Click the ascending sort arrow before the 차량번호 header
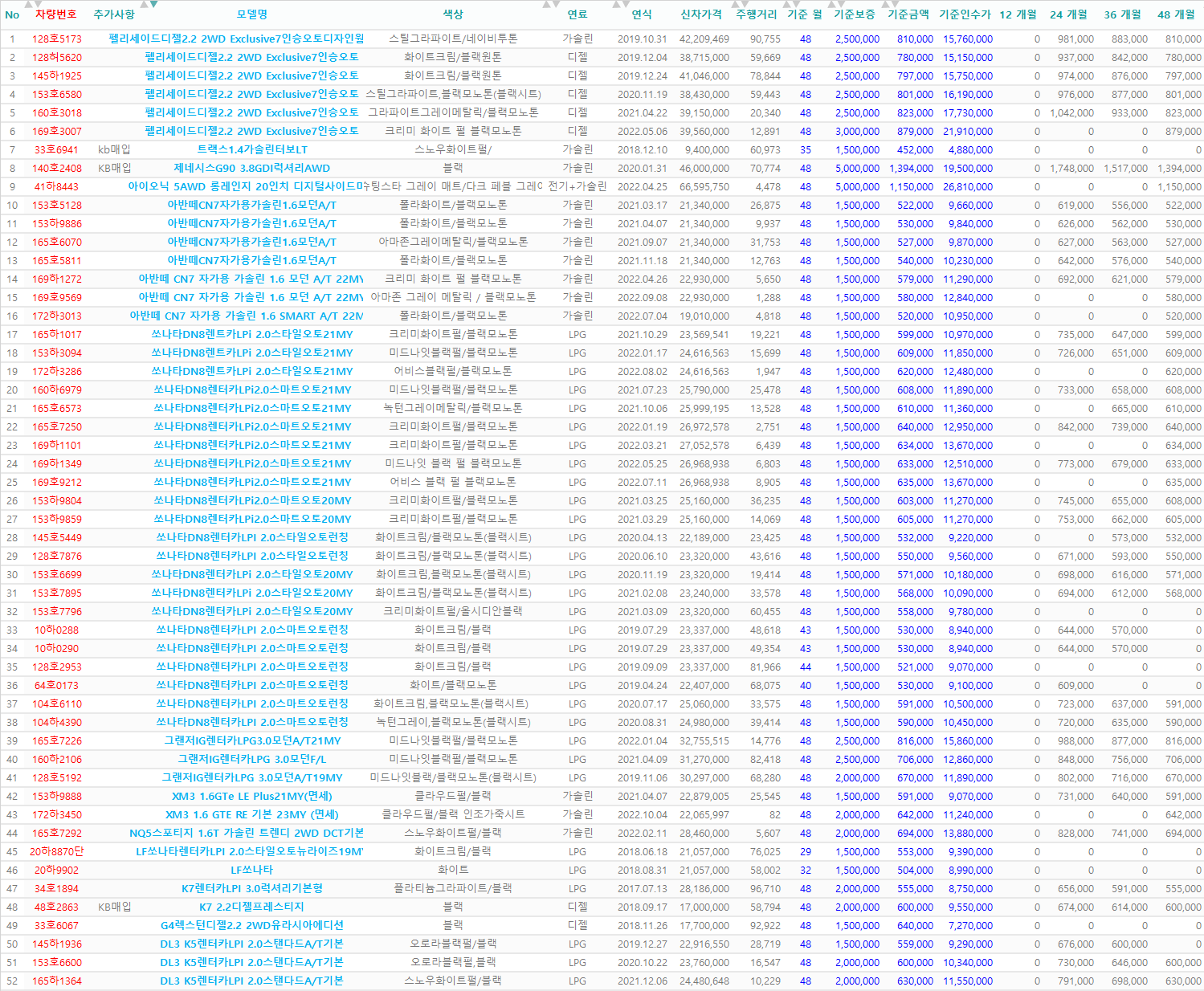Image resolution: width=1204 pixels, height=991 pixels. point(29,5)
